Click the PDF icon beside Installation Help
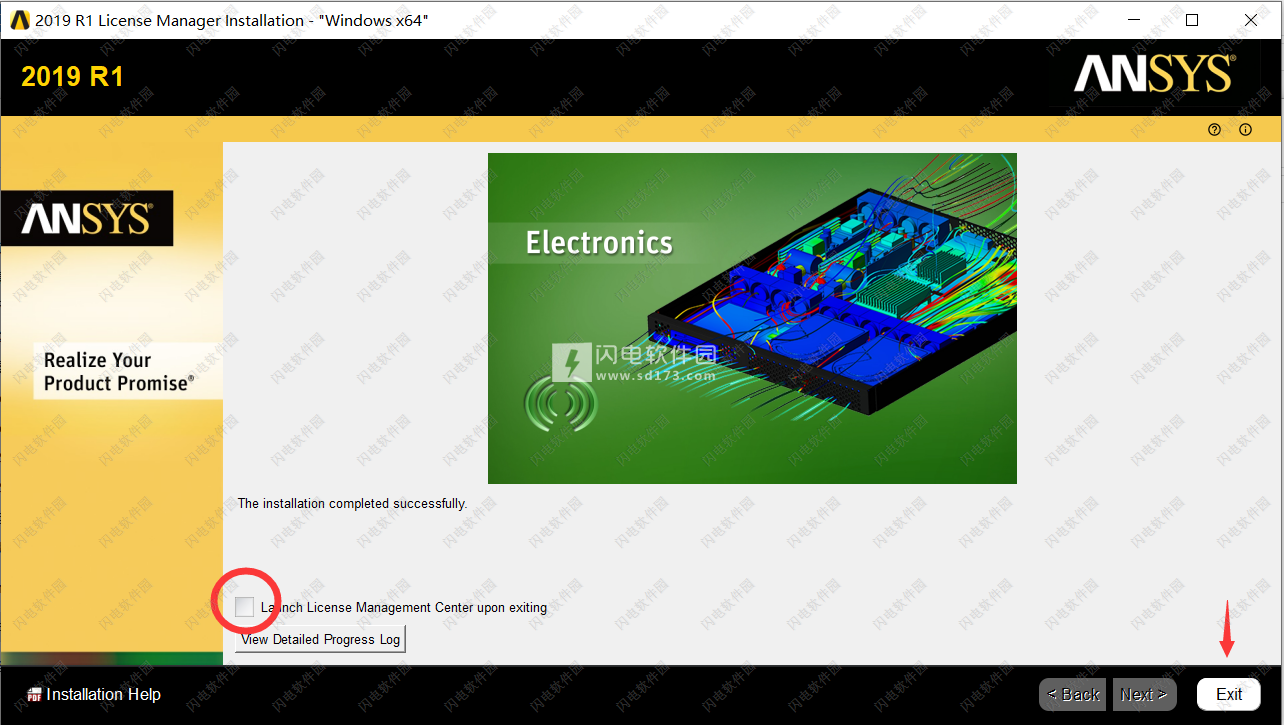The width and height of the screenshot is (1284, 725). click(x=34, y=694)
